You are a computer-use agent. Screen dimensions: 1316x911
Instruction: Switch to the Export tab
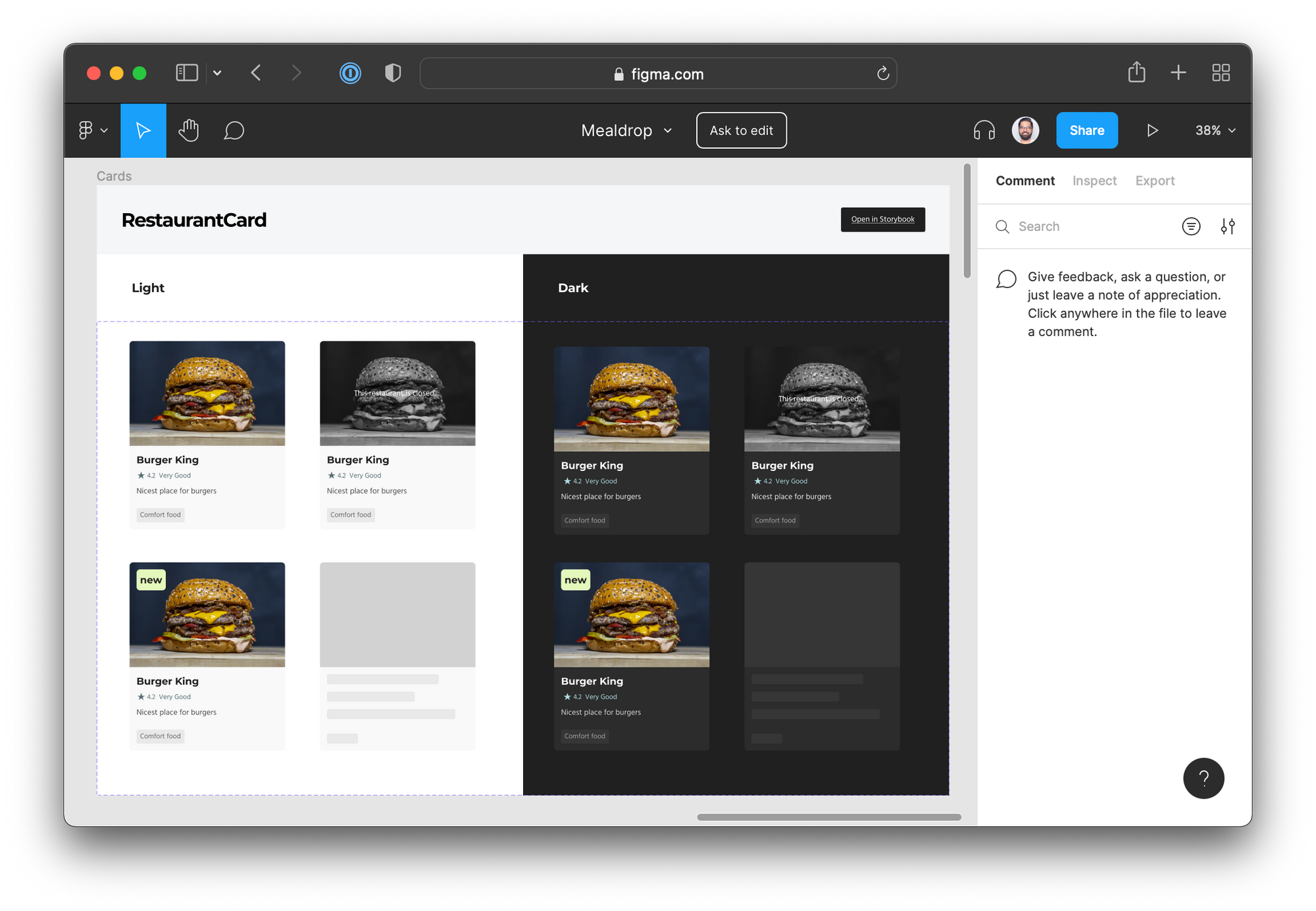(1155, 180)
